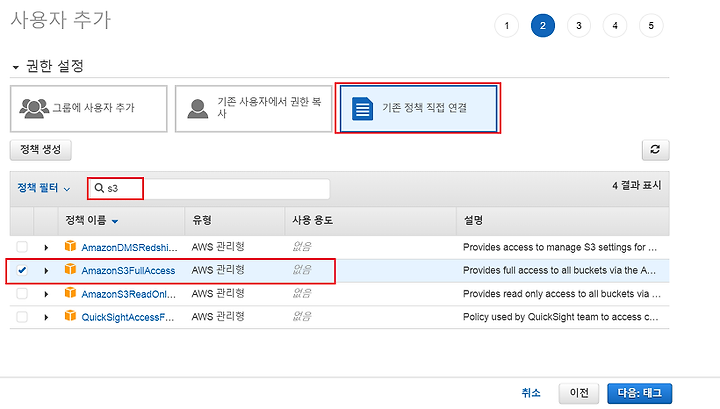Check the AmazonDMSRedshi... policy checkbox

tap(22, 247)
